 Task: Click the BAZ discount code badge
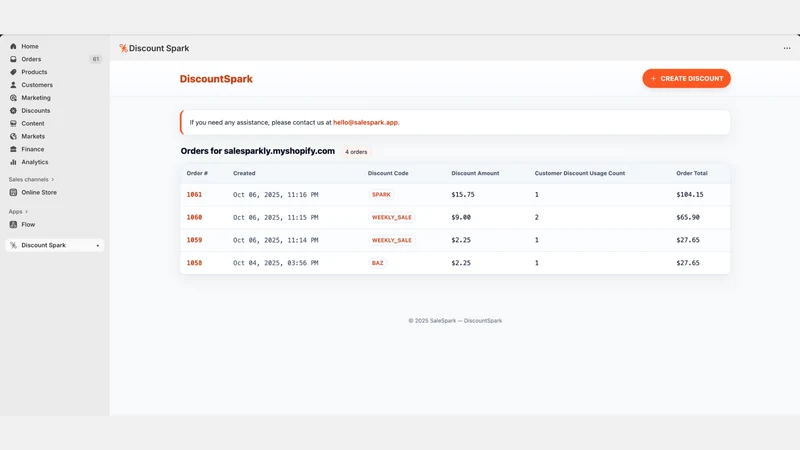coord(378,263)
